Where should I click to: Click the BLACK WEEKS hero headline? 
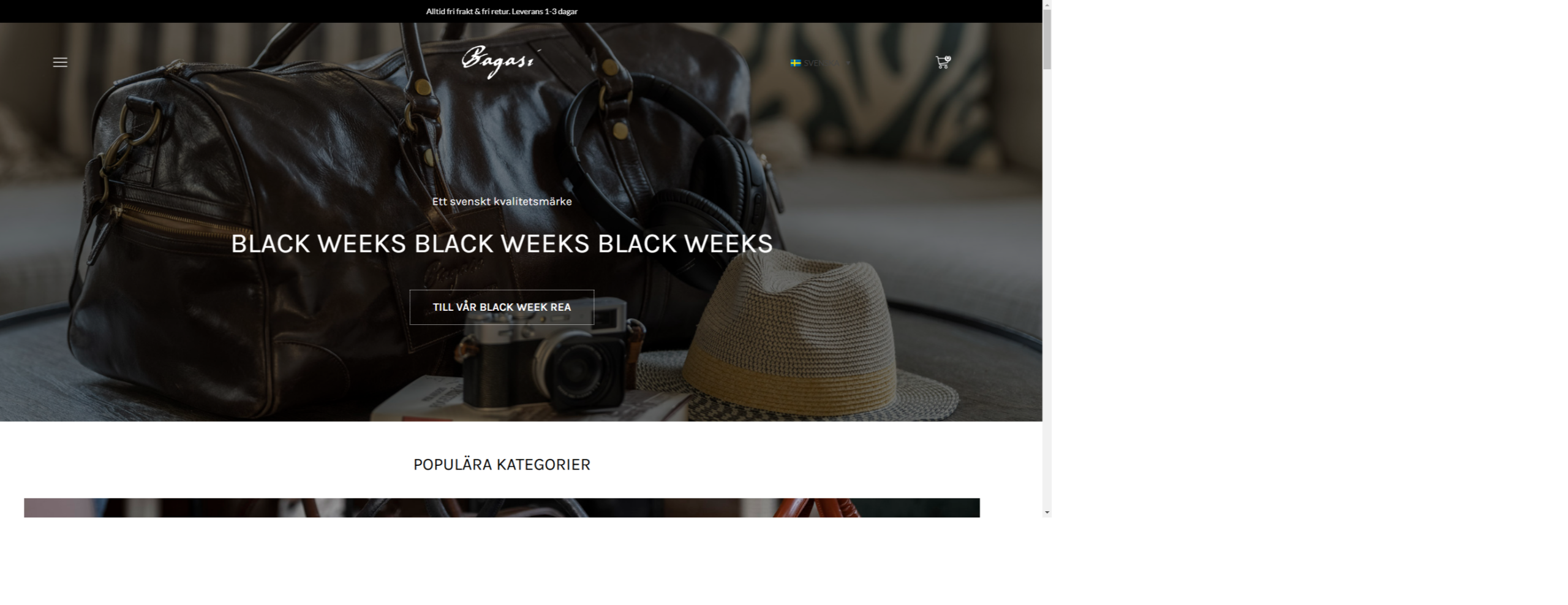click(502, 244)
